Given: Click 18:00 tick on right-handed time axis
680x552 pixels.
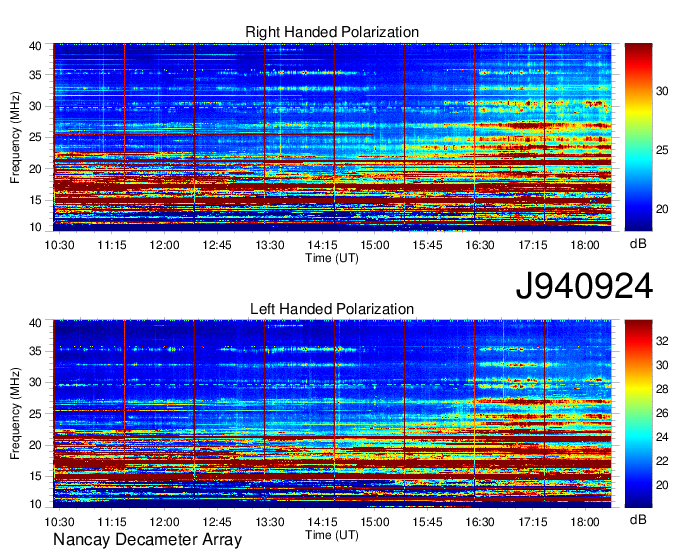Looking at the screenshot, I should tap(585, 245).
